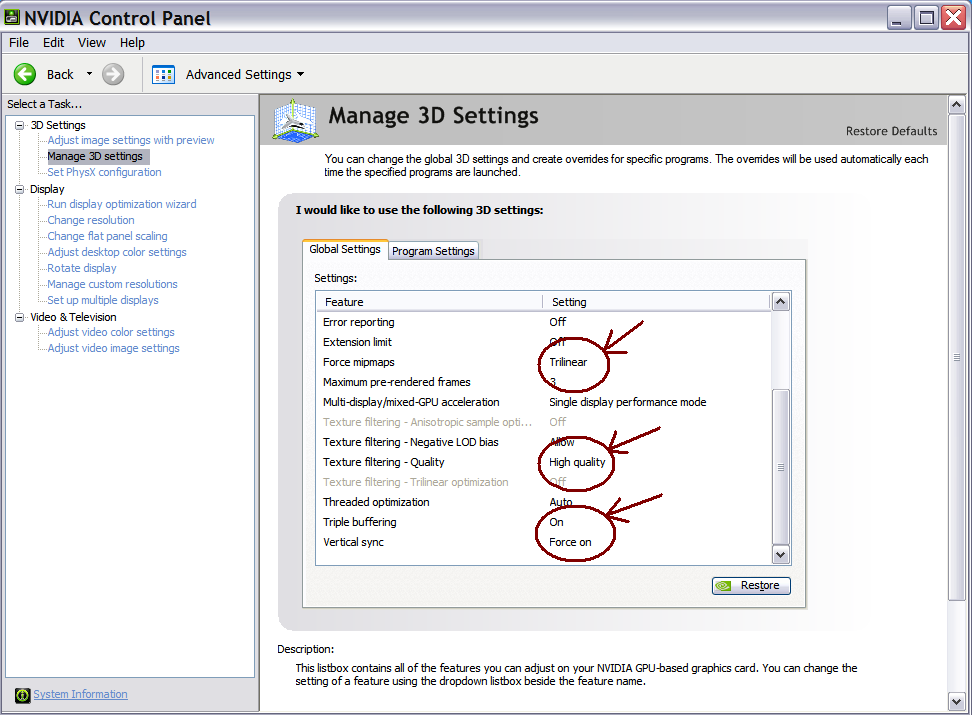This screenshot has height=715, width=972.
Task: Open Rotate display task
Action: 82,269
